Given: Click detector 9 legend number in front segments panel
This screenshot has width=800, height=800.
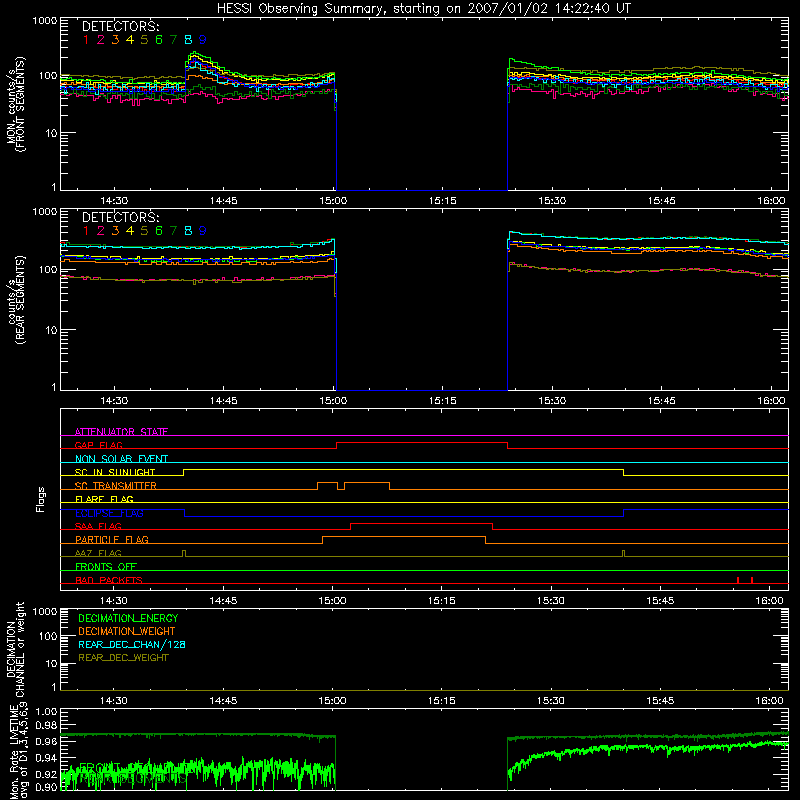Looking at the screenshot, I should coord(203,40).
